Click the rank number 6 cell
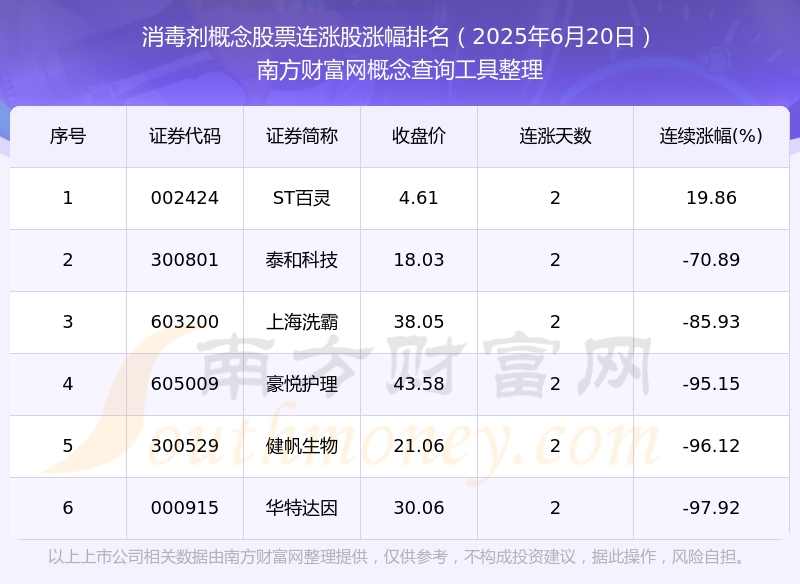Image resolution: width=800 pixels, height=584 pixels. point(68,508)
